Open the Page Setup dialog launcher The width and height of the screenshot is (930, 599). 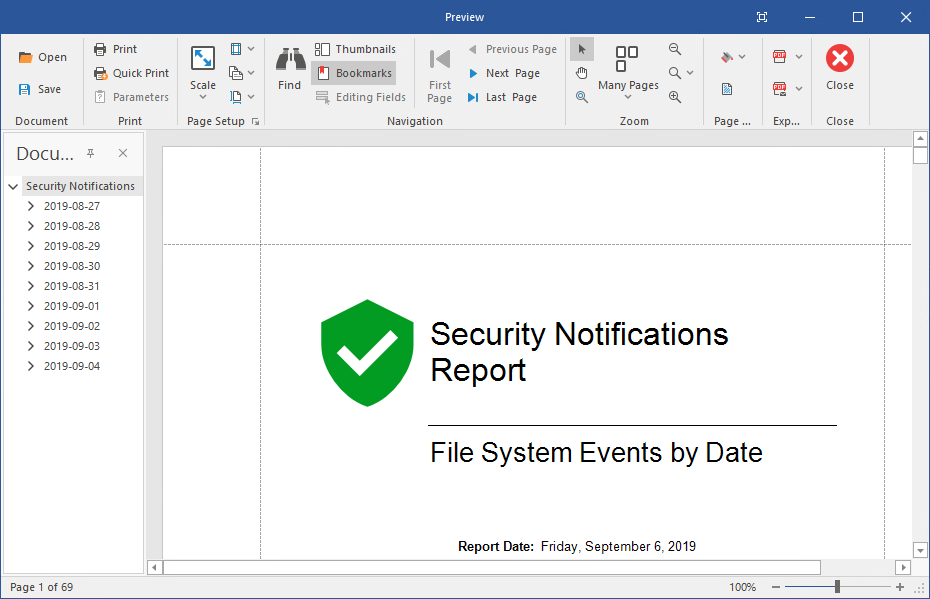[256, 122]
